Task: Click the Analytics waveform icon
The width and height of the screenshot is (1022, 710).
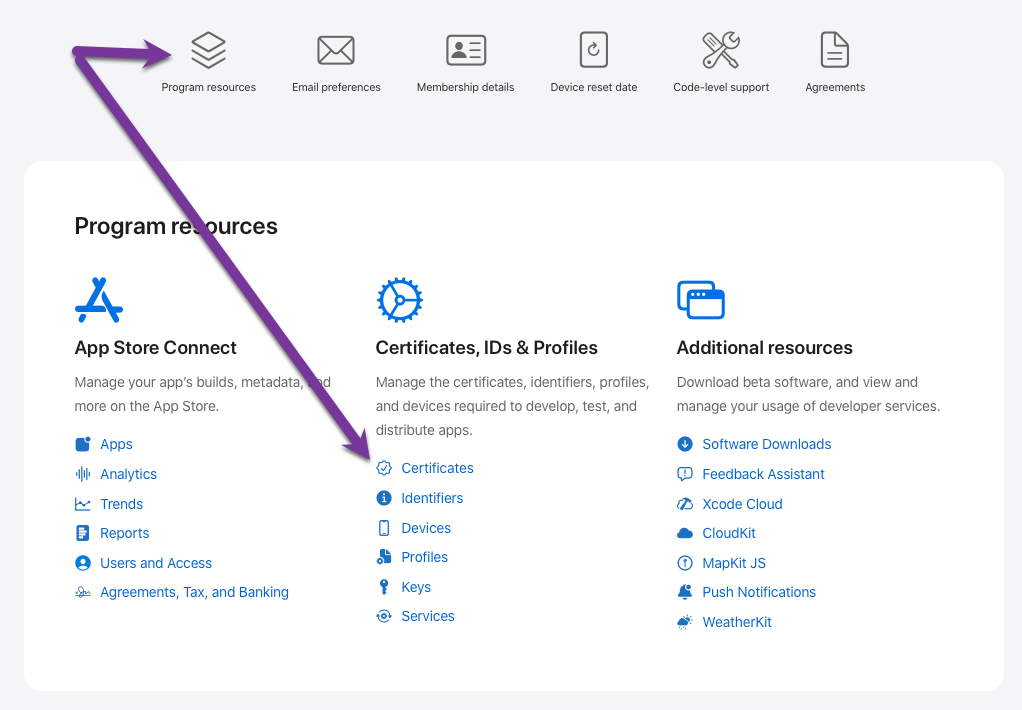Action: click(83, 474)
